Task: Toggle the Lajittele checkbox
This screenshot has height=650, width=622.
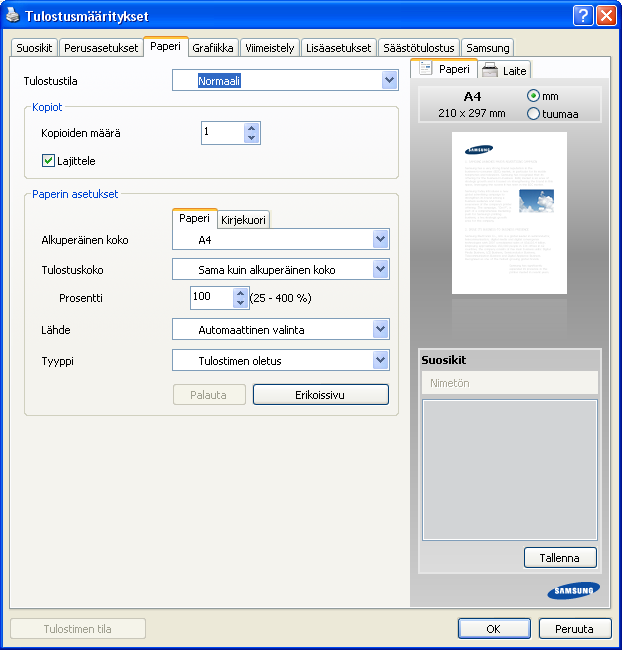Action: point(48,160)
